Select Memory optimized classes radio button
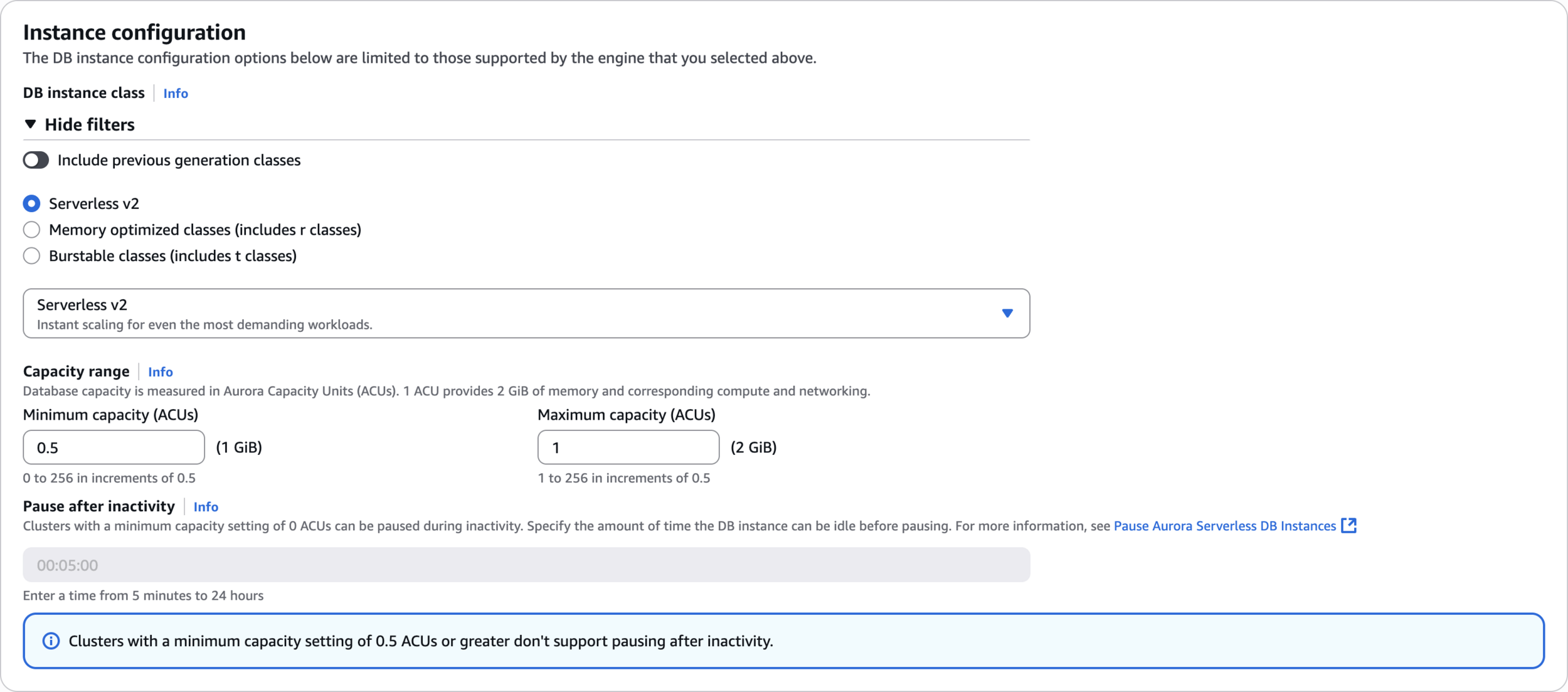The width and height of the screenshot is (1568, 692). (x=31, y=230)
